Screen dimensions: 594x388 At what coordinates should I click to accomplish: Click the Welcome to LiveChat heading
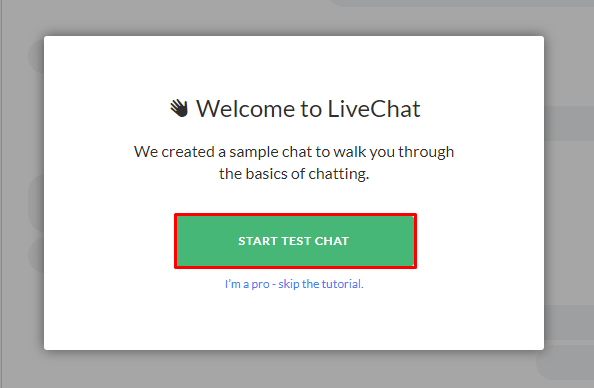295,109
